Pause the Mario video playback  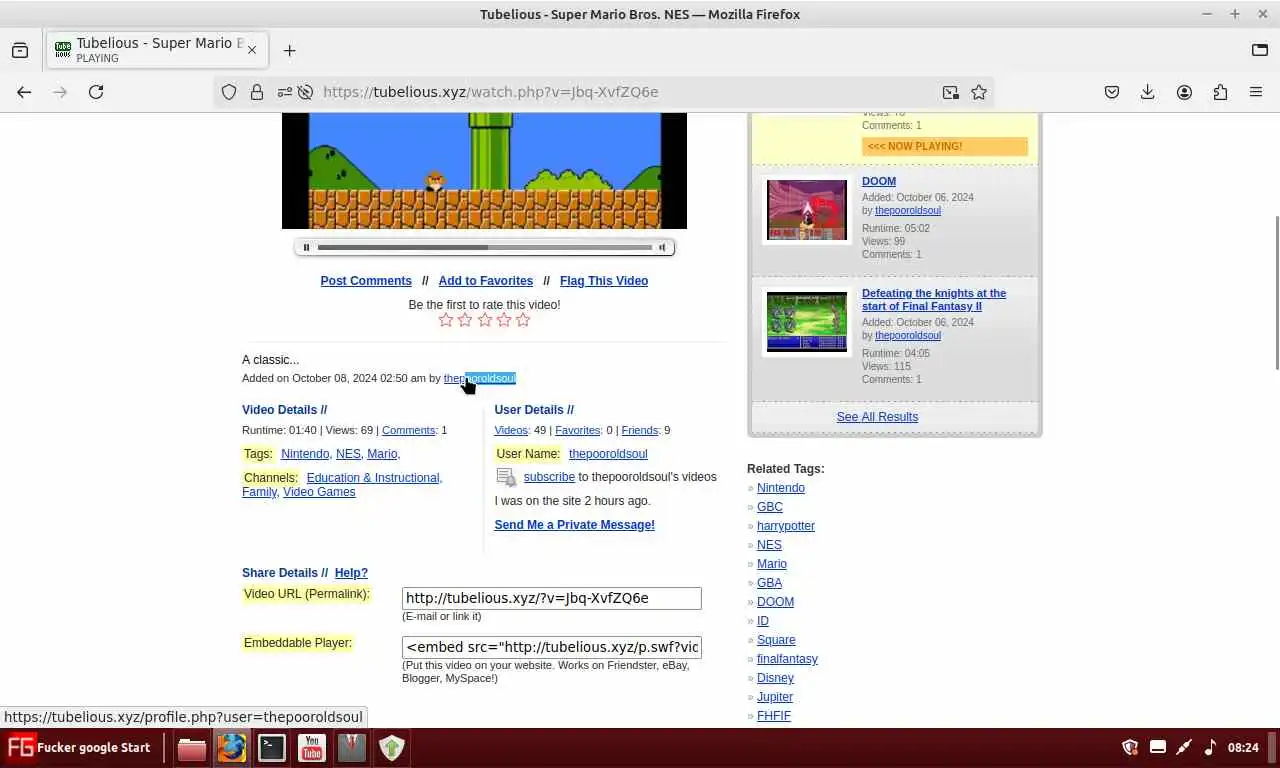tap(306, 247)
